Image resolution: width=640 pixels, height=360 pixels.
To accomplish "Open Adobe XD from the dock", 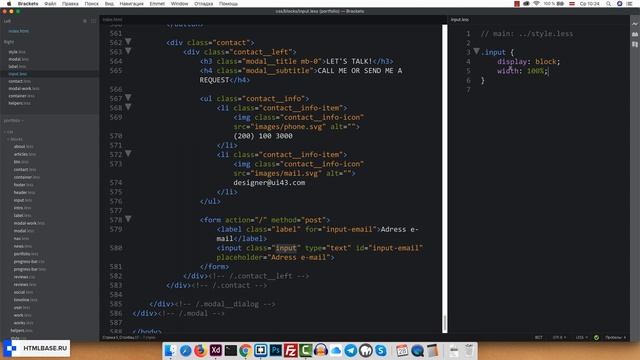I will pyautogui.click(x=216, y=350).
